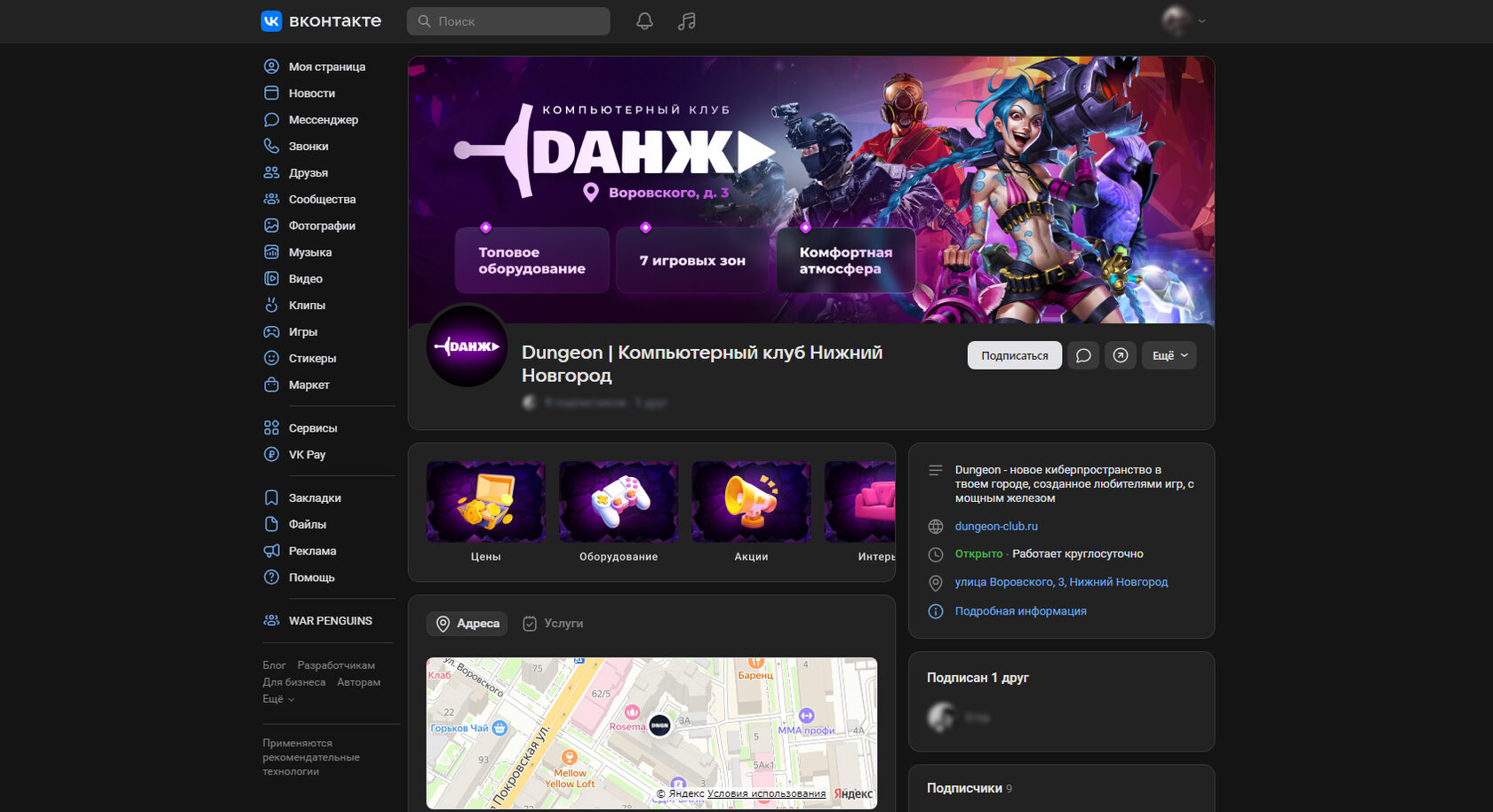Click the Разработчикам footer link

coord(336,665)
